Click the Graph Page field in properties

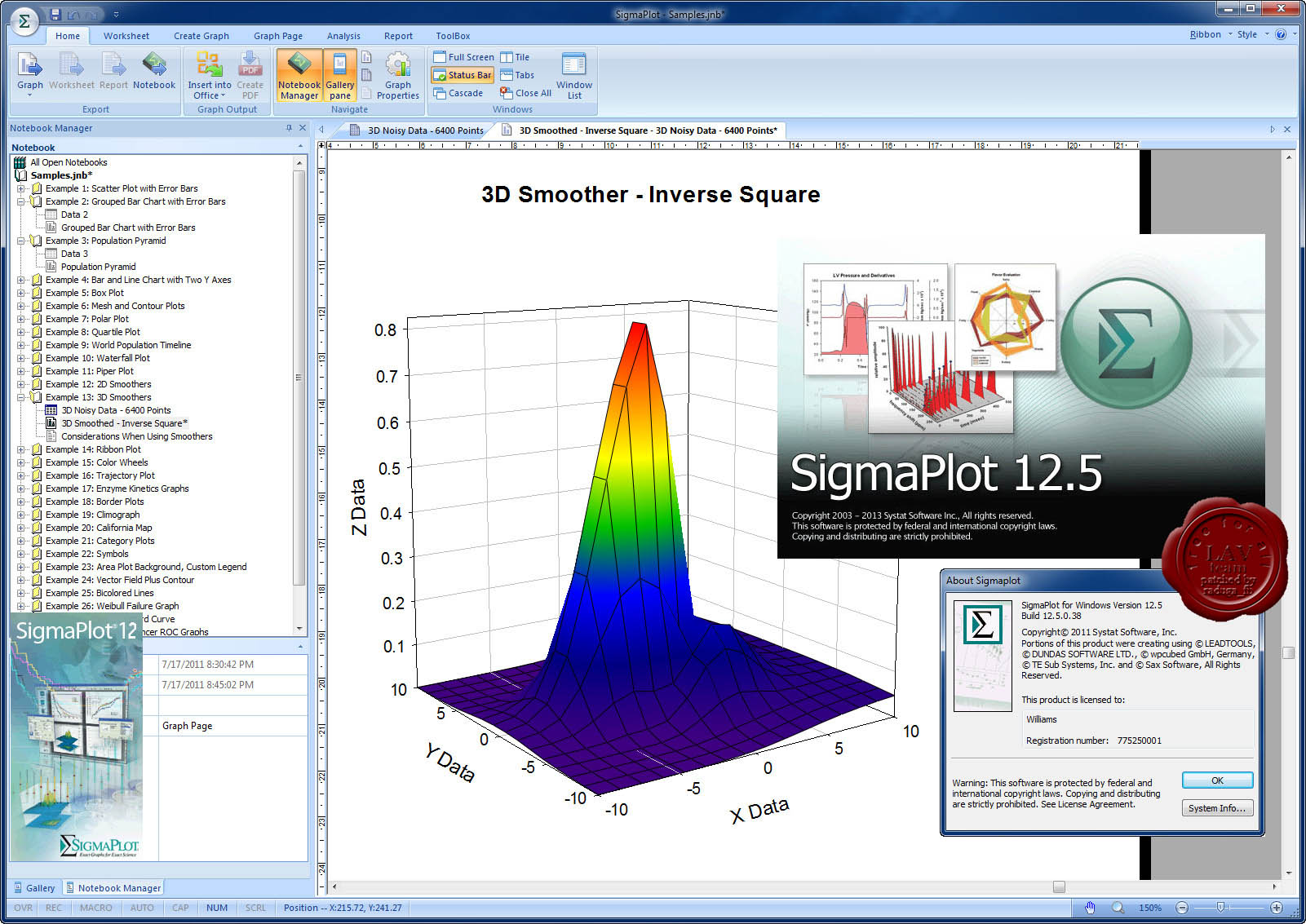[233, 726]
